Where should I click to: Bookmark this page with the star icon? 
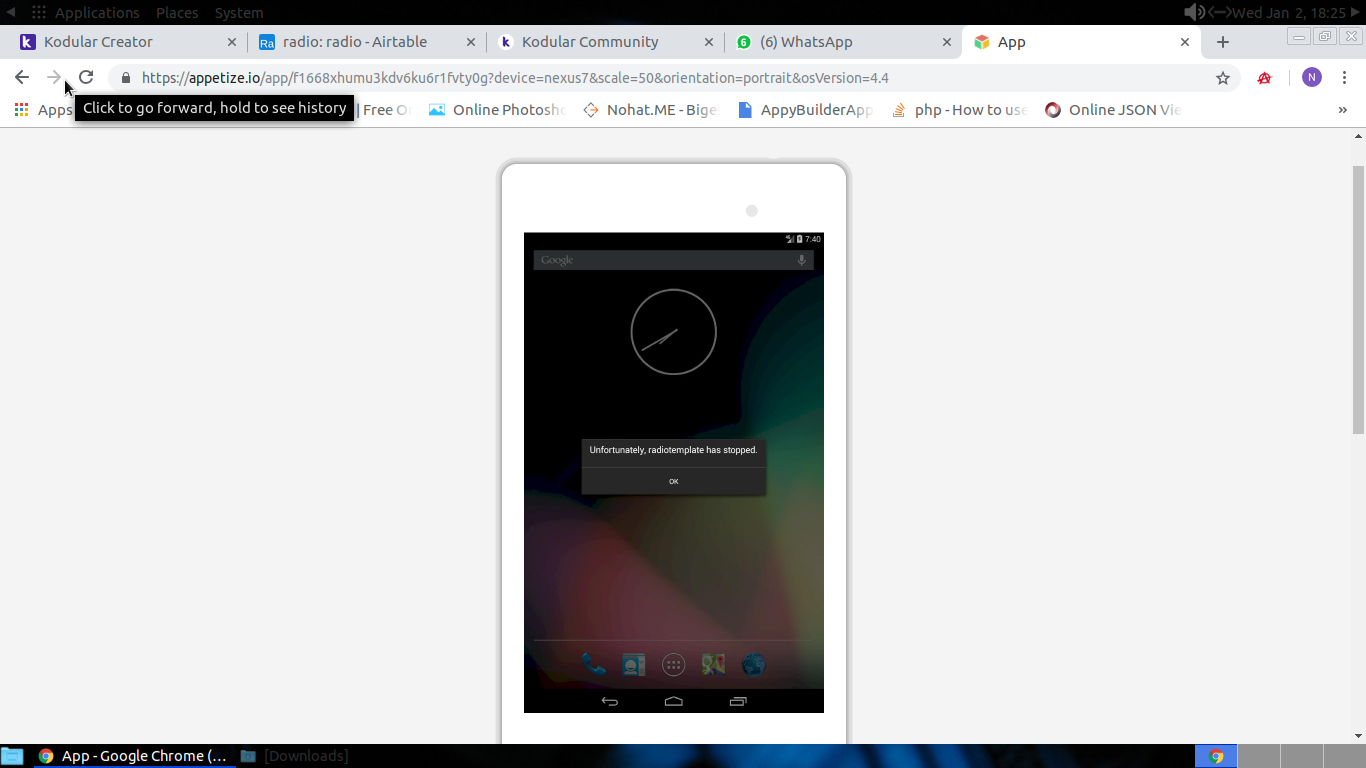[1222, 78]
